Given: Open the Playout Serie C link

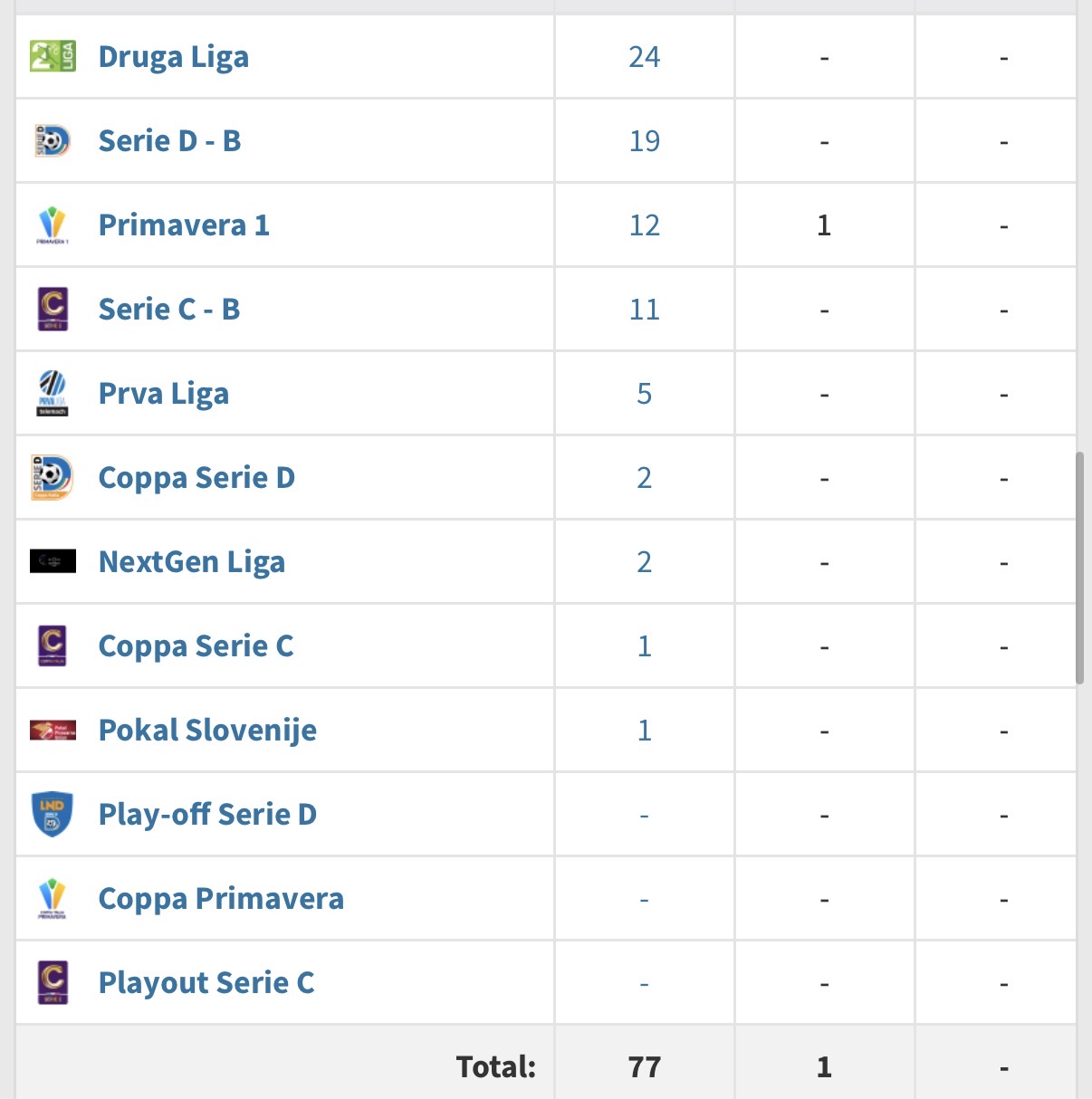Looking at the screenshot, I should (x=206, y=983).
